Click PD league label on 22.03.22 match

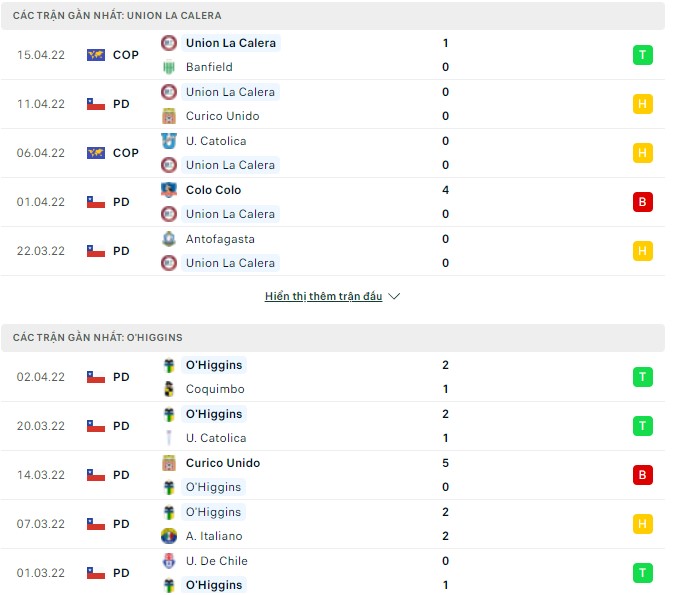click(121, 251)
